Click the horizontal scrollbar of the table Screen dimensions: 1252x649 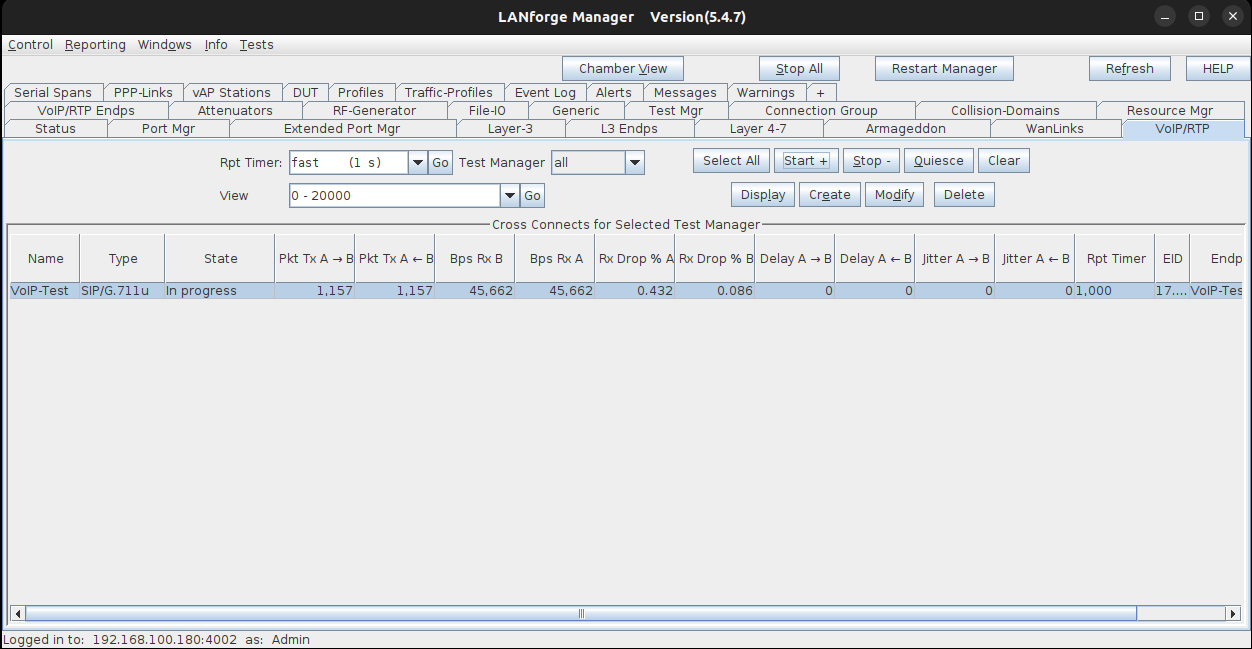click(x=580, y=613)
